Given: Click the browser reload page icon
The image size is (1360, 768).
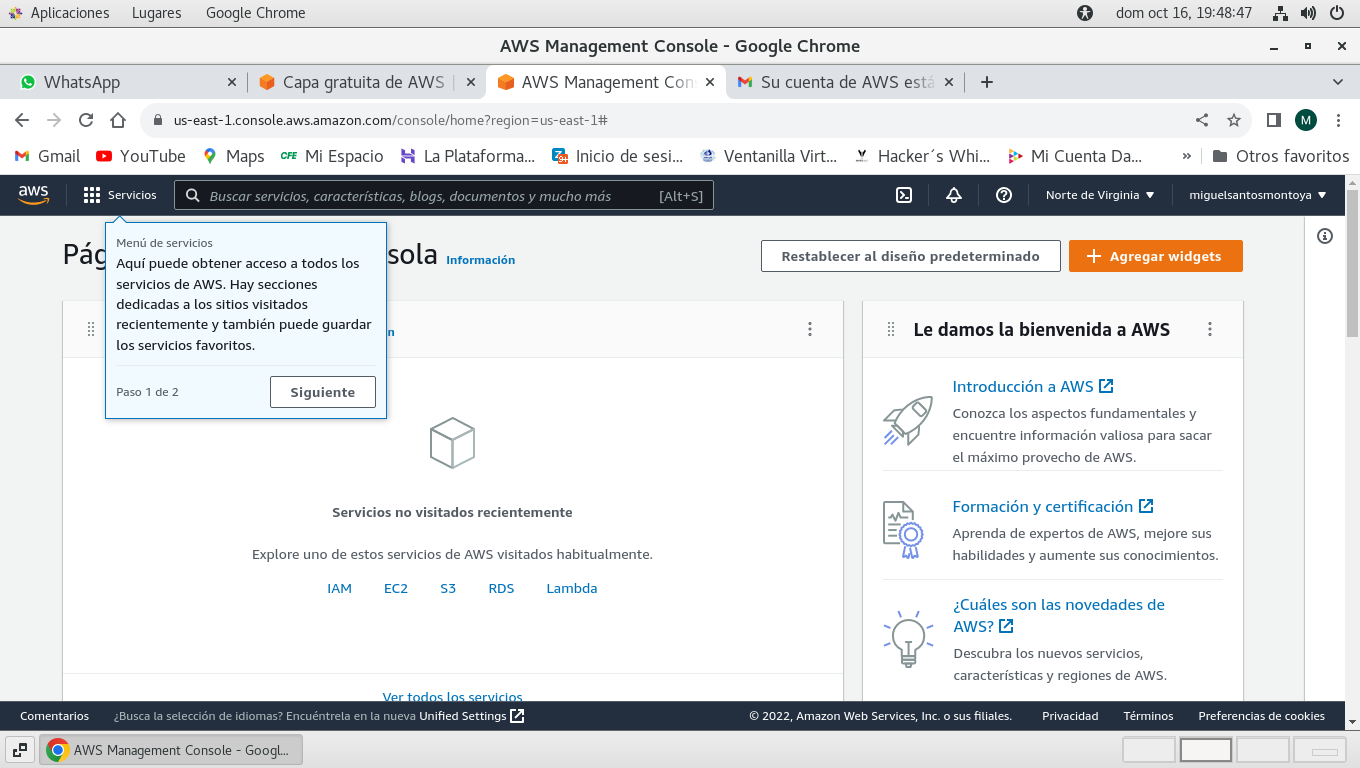Looking at the screenshot, I should 86,120.
